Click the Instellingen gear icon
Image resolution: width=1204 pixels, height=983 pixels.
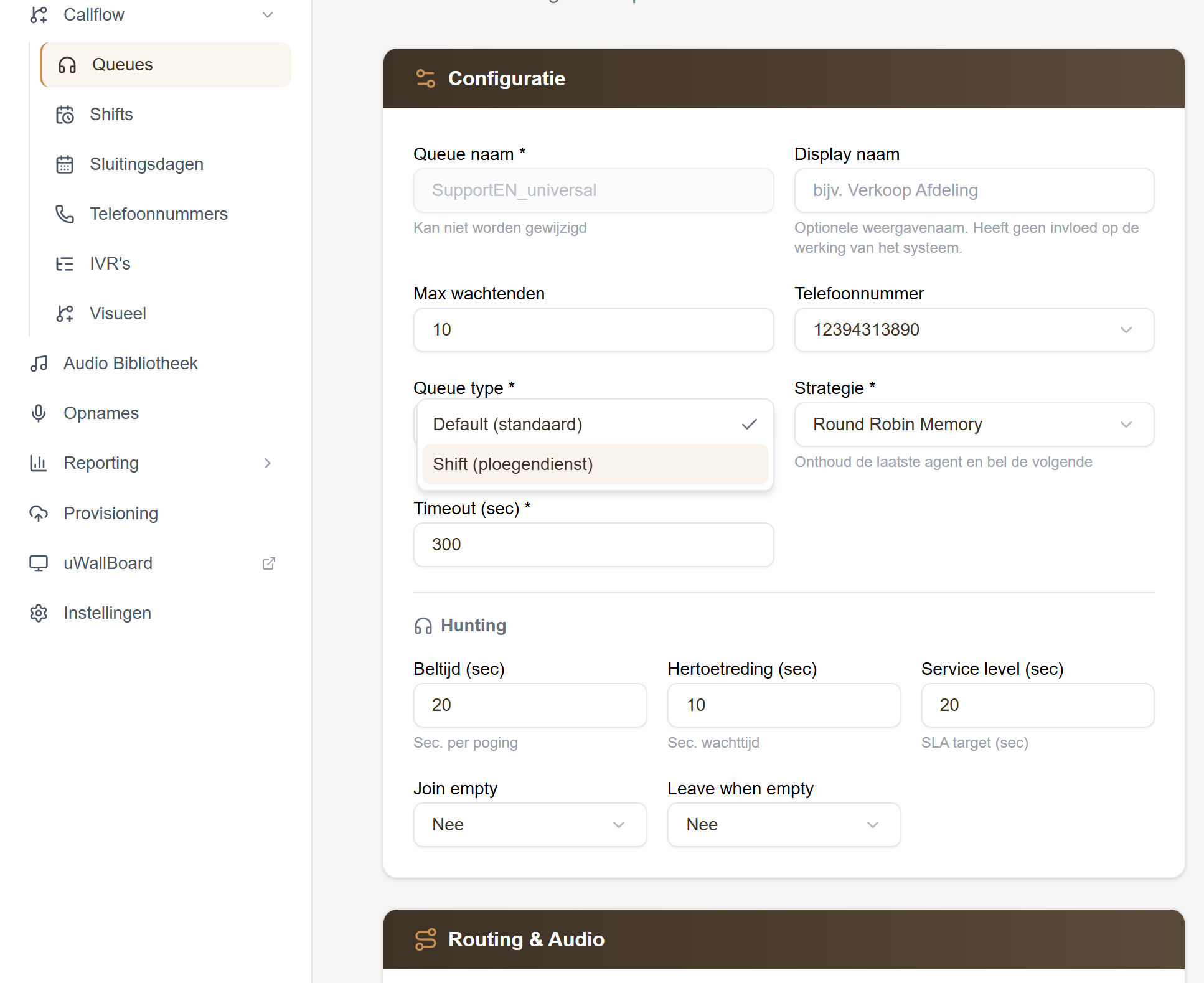(39, 613)
